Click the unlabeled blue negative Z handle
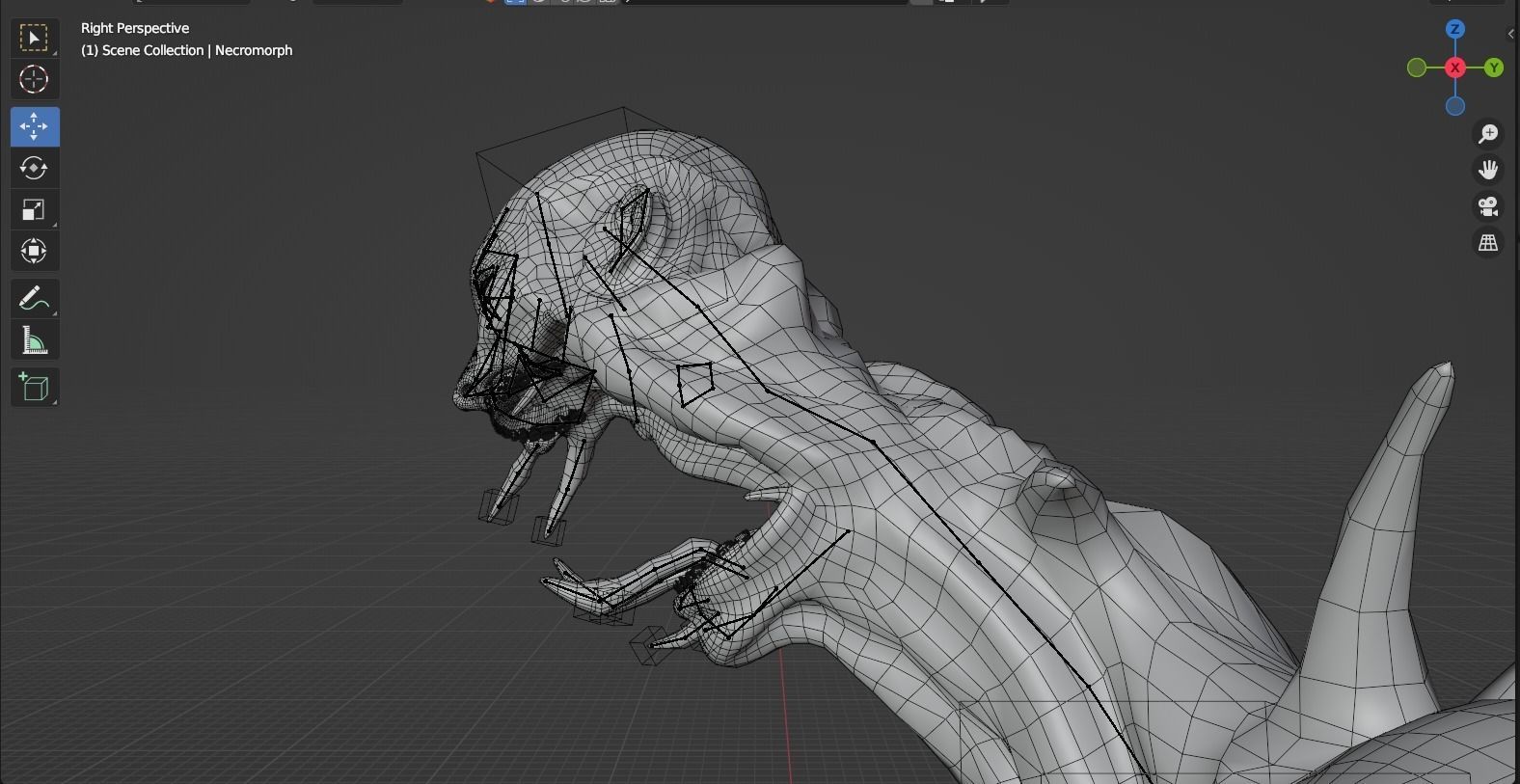This screenshot has height=784, width=1520. pyautogui.click(x=1455, y=106)
